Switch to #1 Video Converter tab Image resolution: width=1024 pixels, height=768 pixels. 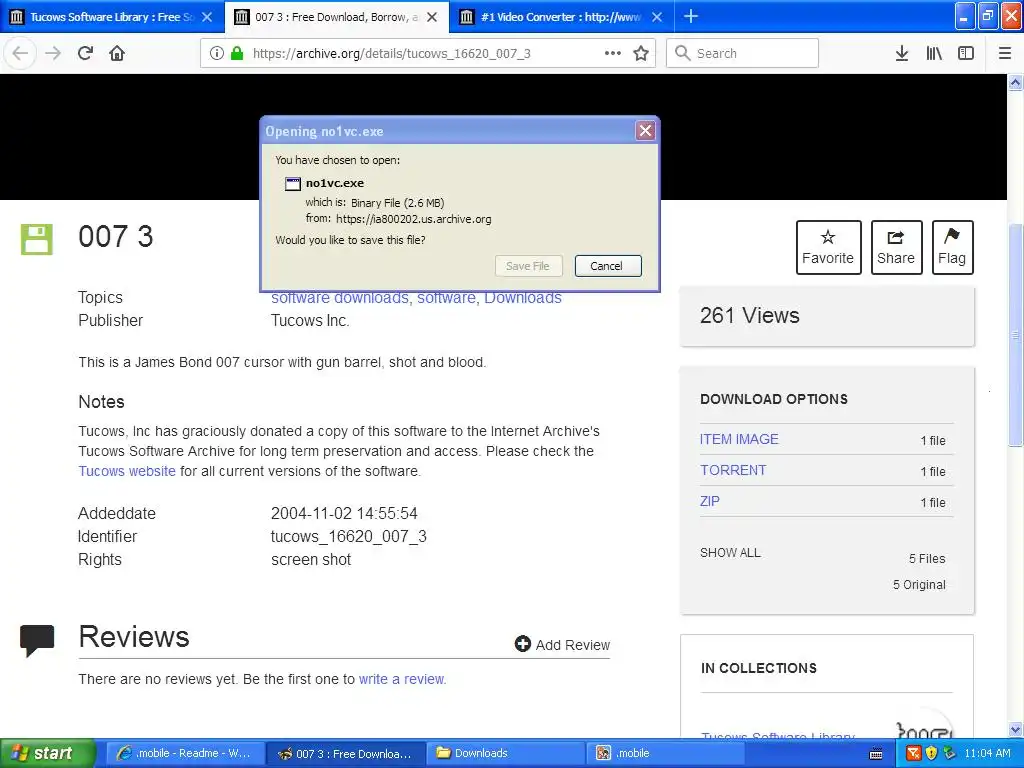point(562,17)
